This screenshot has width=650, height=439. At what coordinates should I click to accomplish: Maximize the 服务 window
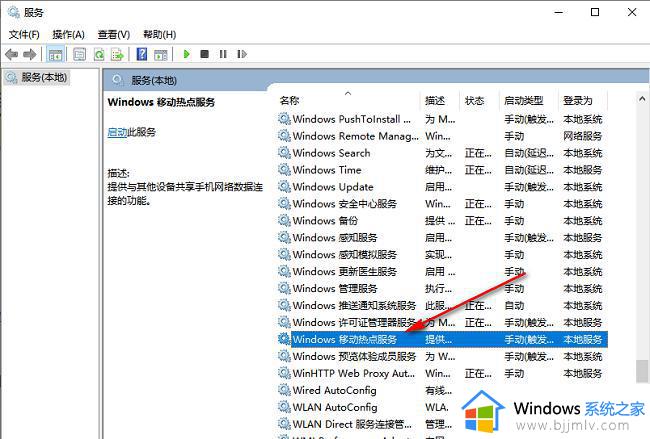[x=595, y=12]
